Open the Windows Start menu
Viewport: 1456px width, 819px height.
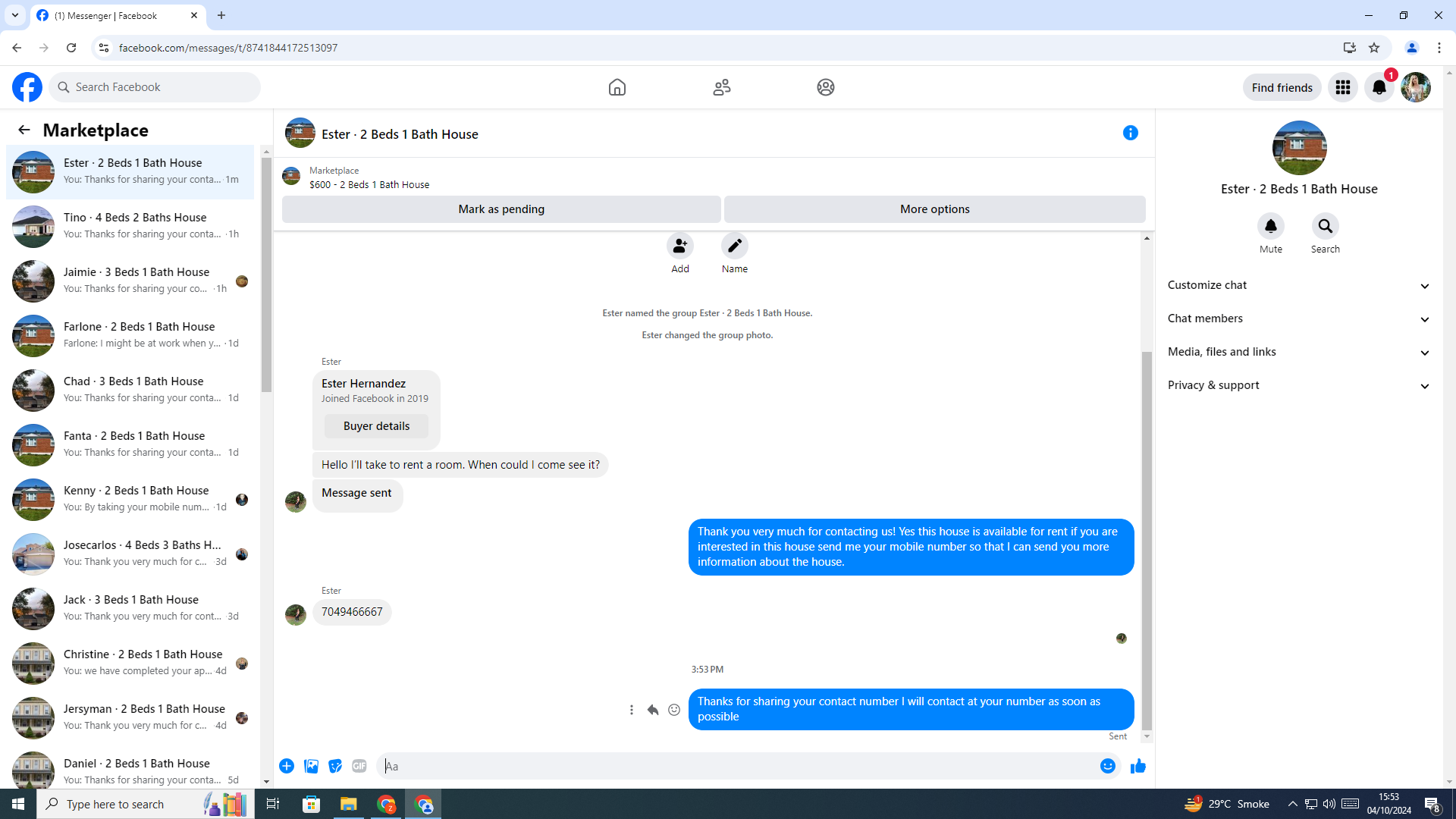click(x=18, y=804)
